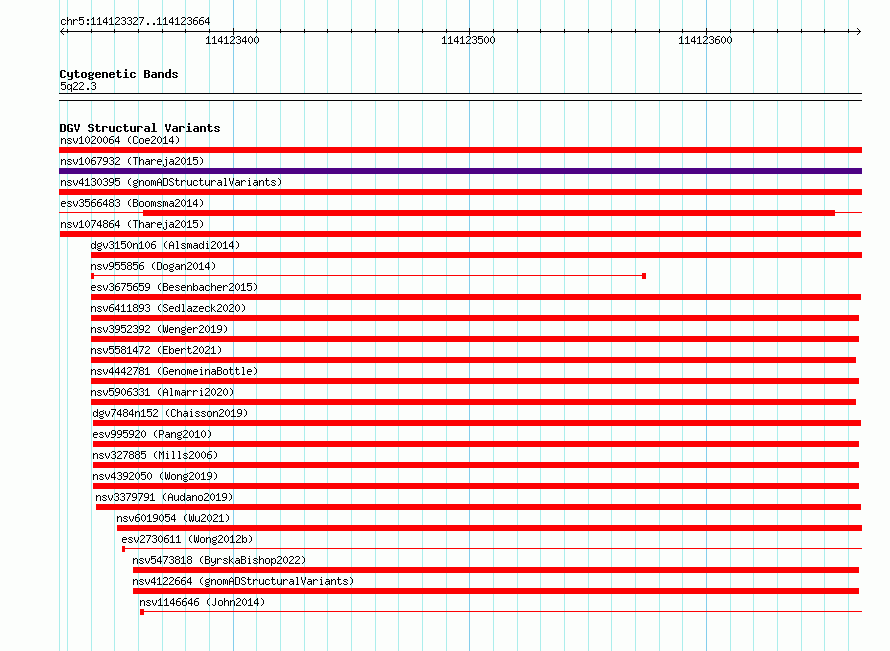
Task: Click the right arrow of the ruler
Action: pos(858,31)
